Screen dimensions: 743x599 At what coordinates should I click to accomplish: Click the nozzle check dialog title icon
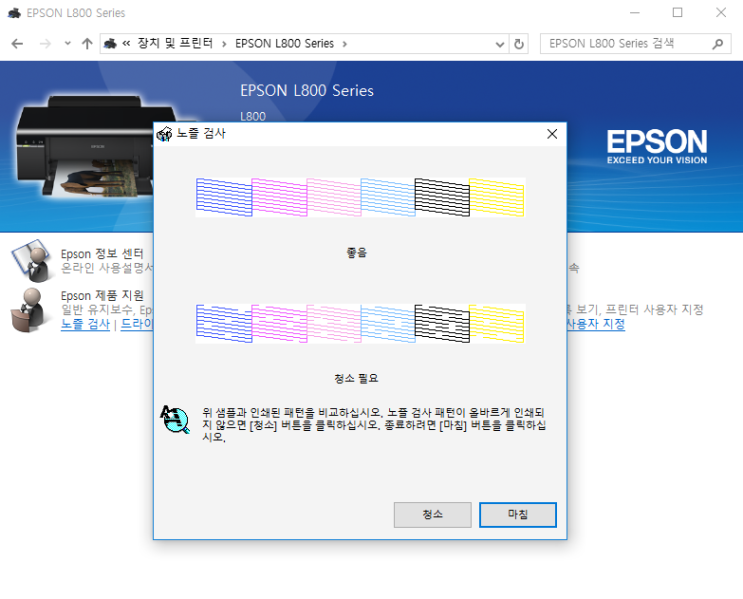pyautogui.click(x=164, y=134)
